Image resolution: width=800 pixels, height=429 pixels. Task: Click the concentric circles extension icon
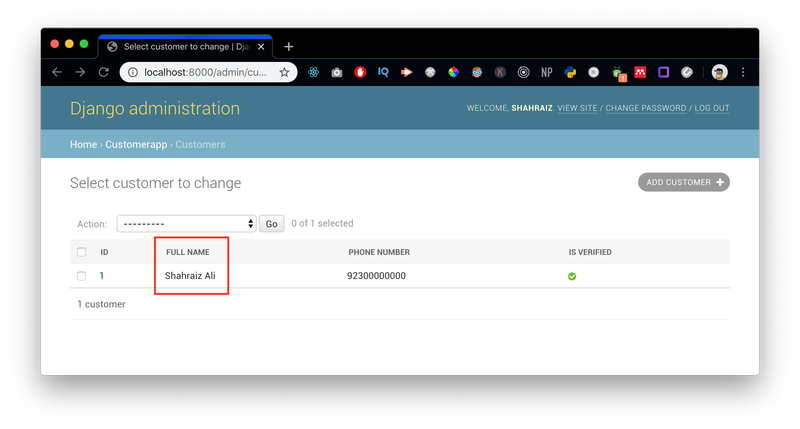tap(523, 72)
